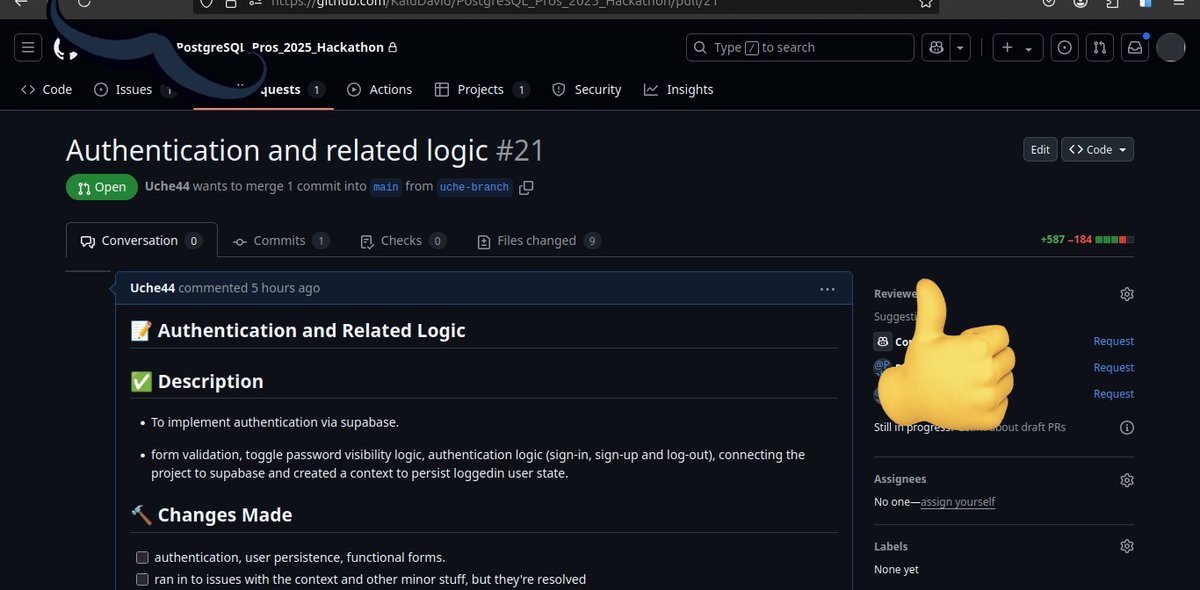Open the hamburger navigation menu

28,47
